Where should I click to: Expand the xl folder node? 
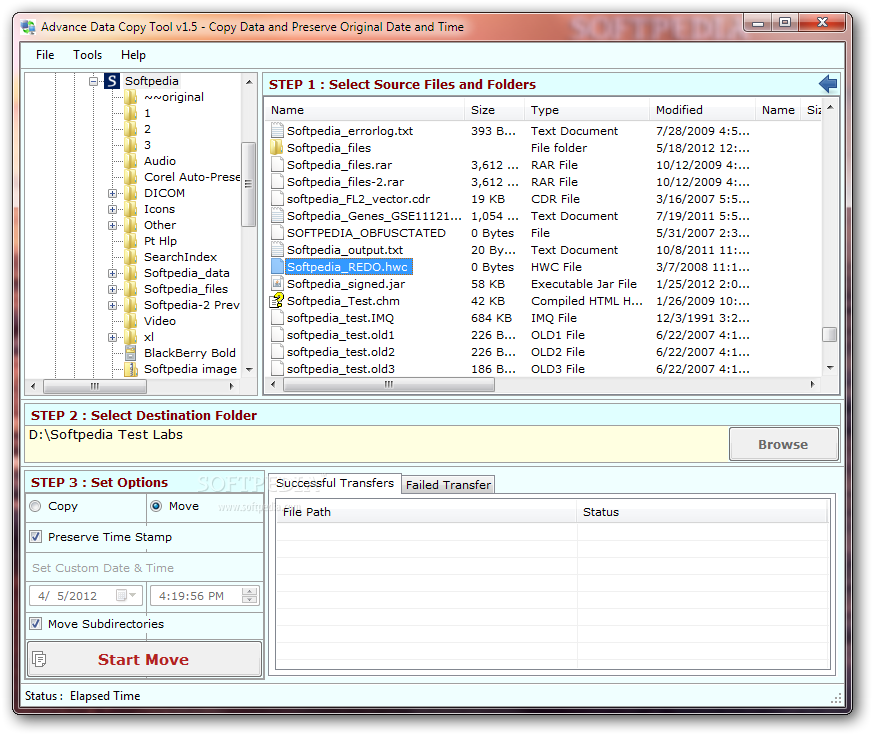[112, 337]
